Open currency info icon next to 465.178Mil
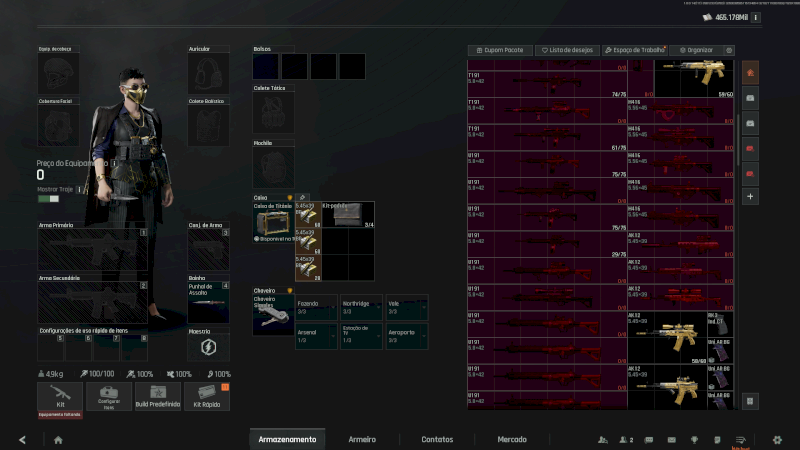 pos(756,17)
